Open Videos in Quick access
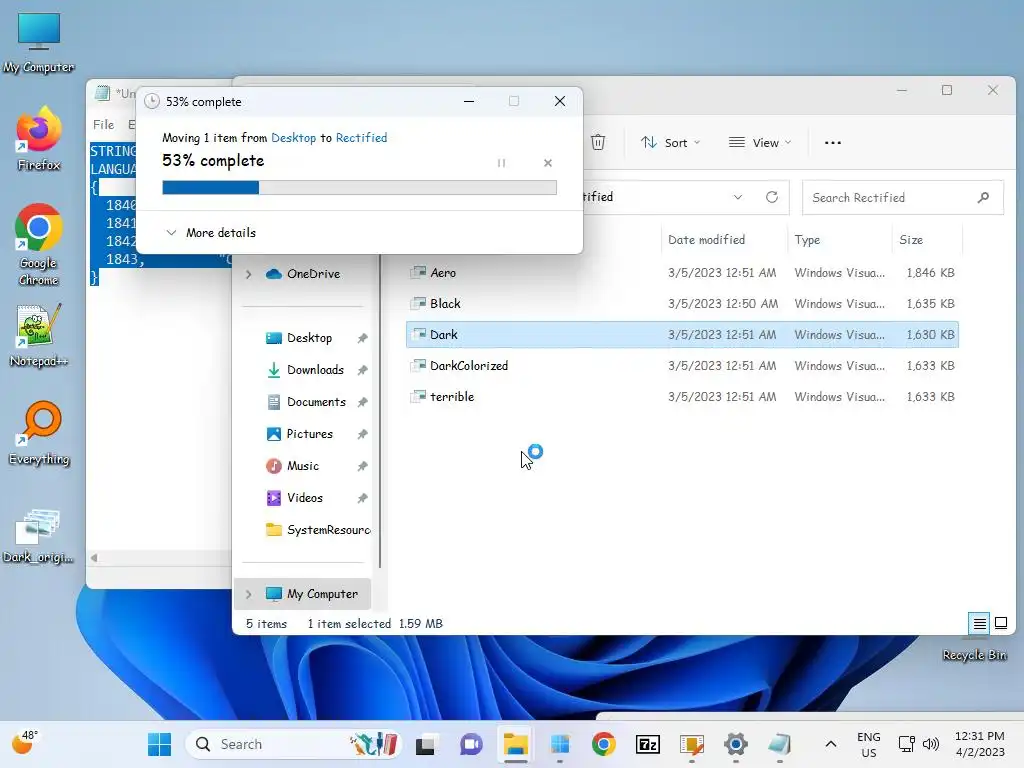The image size is (1024, 768). pyautogui.click(x=294, y=498)
